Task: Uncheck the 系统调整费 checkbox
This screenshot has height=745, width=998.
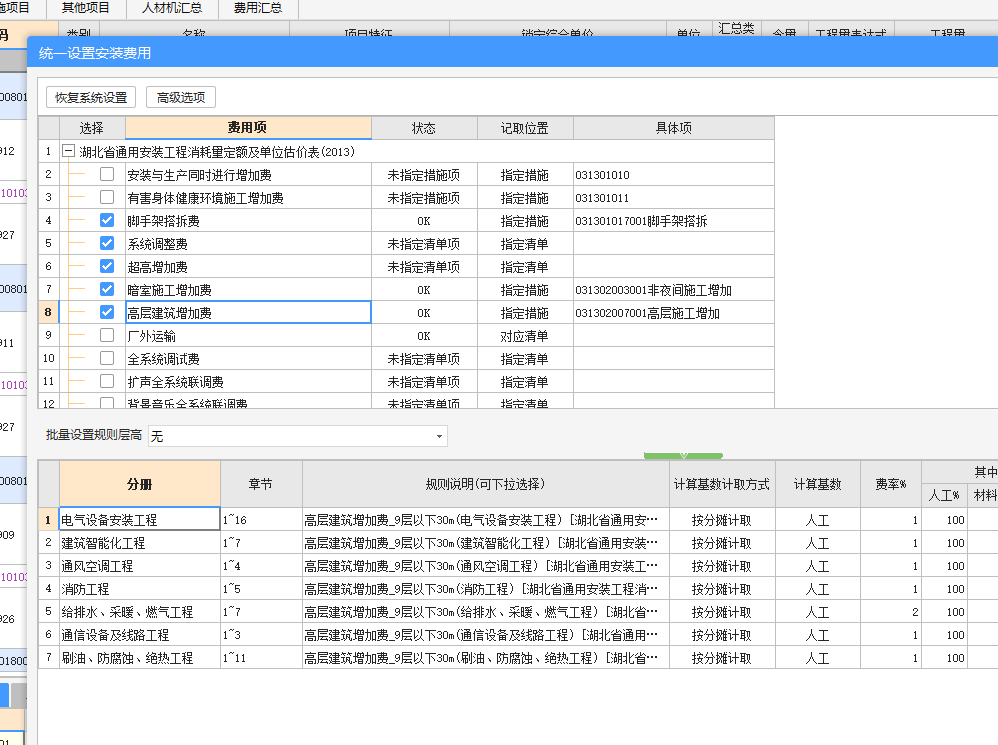Action: point(107,243)
